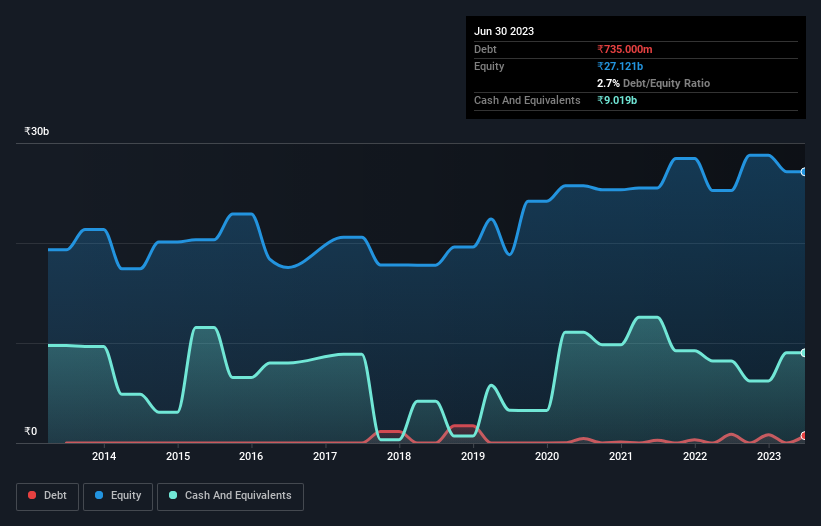Click Cash And Equivalents label in tooltip

click(527, 100)
